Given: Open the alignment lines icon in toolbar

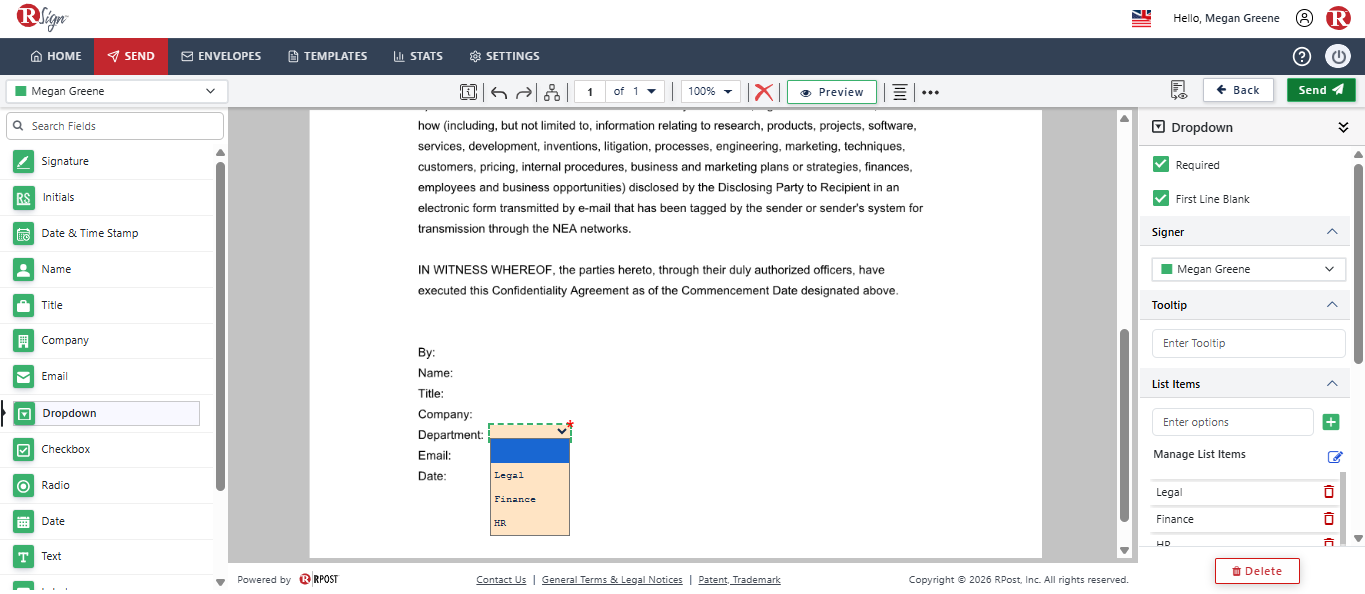Looking at the screenshot, I should pos(900,92).
